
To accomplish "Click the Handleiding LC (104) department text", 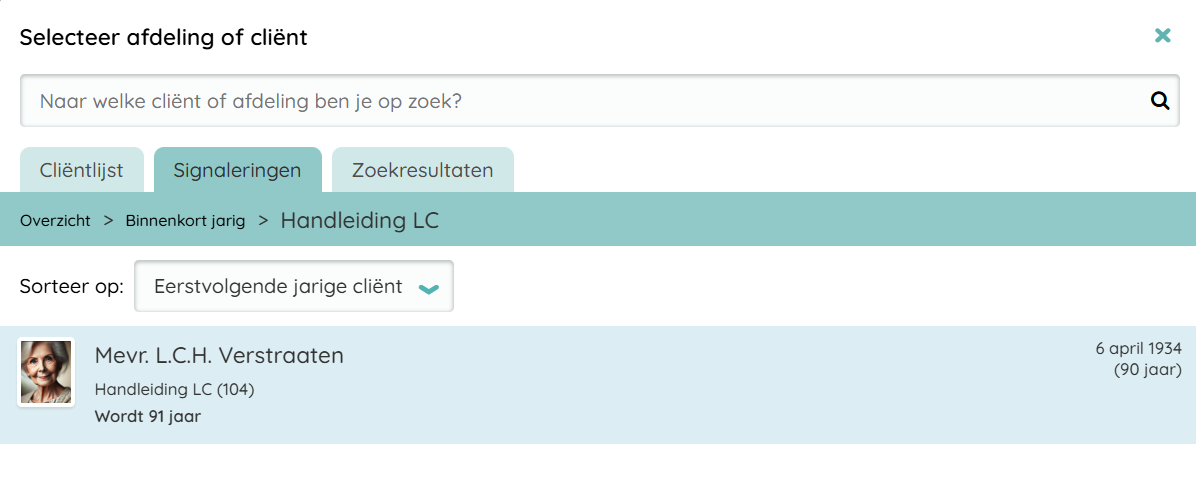I will click(174, 389).
